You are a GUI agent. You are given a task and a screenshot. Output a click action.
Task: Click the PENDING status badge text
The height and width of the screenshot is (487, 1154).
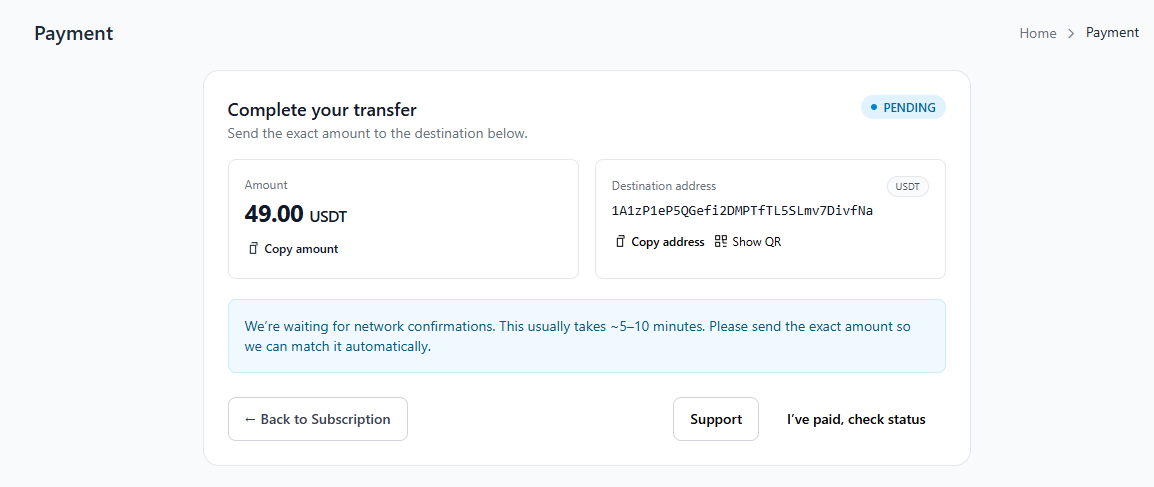coord(909,107)
